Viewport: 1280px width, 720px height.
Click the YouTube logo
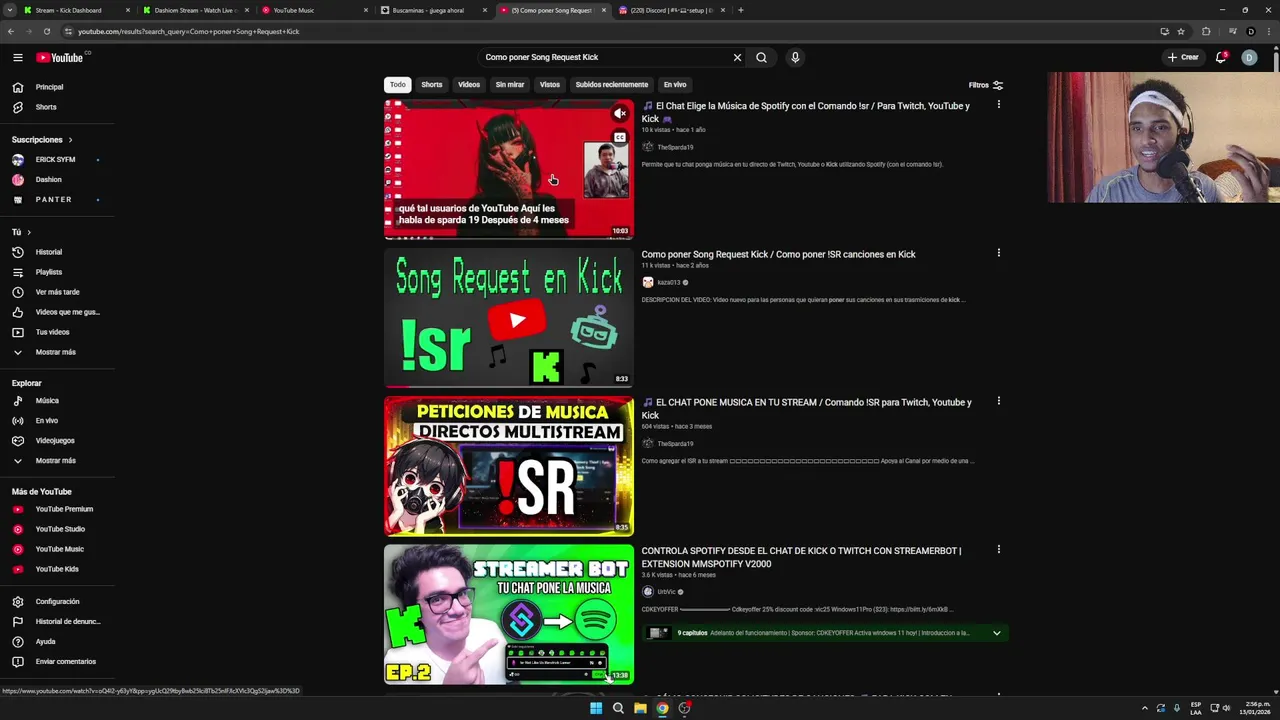click(x=60, y=57)
